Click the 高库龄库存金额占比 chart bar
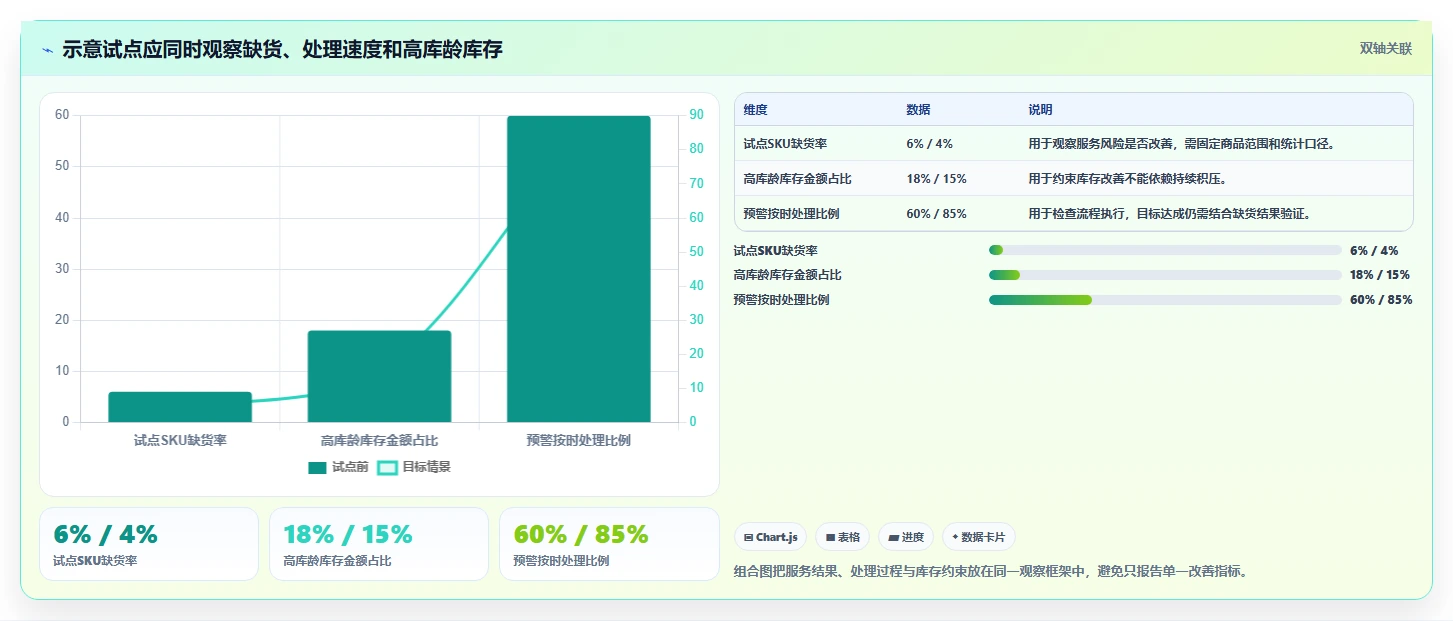This screenshot has height=621, width=1453. tap(379, 376)
